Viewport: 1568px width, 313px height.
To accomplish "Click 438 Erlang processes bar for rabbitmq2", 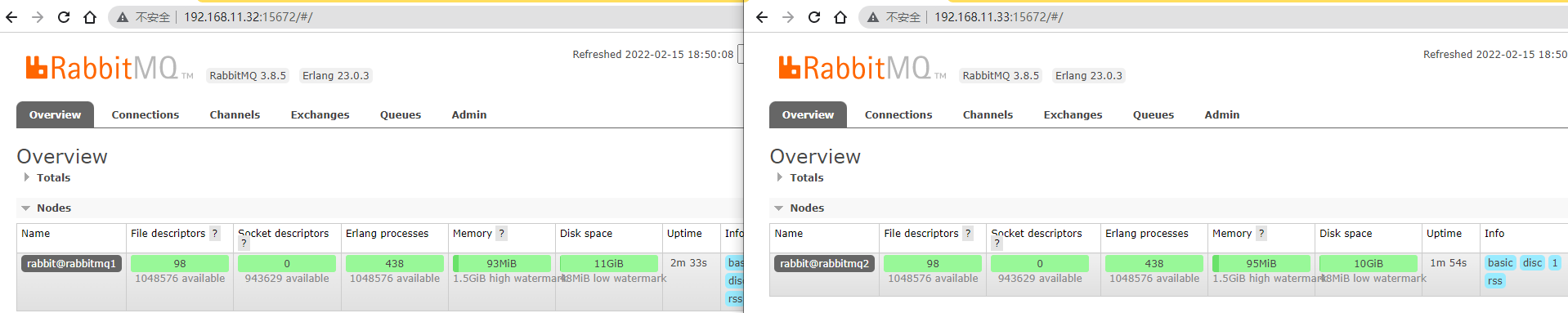I will 1154,263.
